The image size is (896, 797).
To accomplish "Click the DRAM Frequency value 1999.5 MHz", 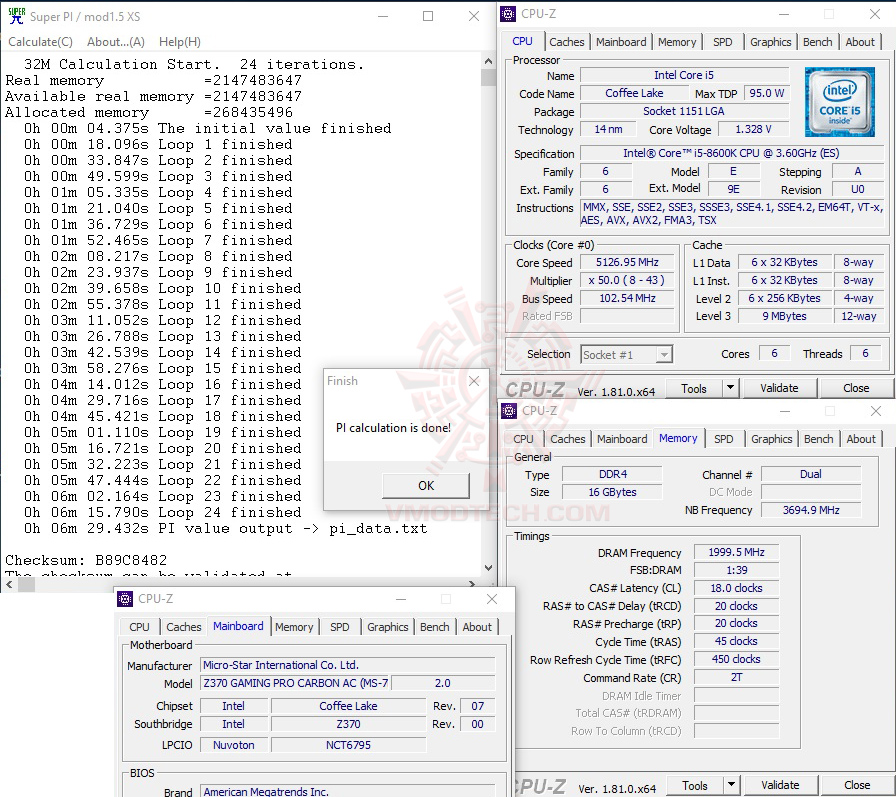I will [736, 552].
